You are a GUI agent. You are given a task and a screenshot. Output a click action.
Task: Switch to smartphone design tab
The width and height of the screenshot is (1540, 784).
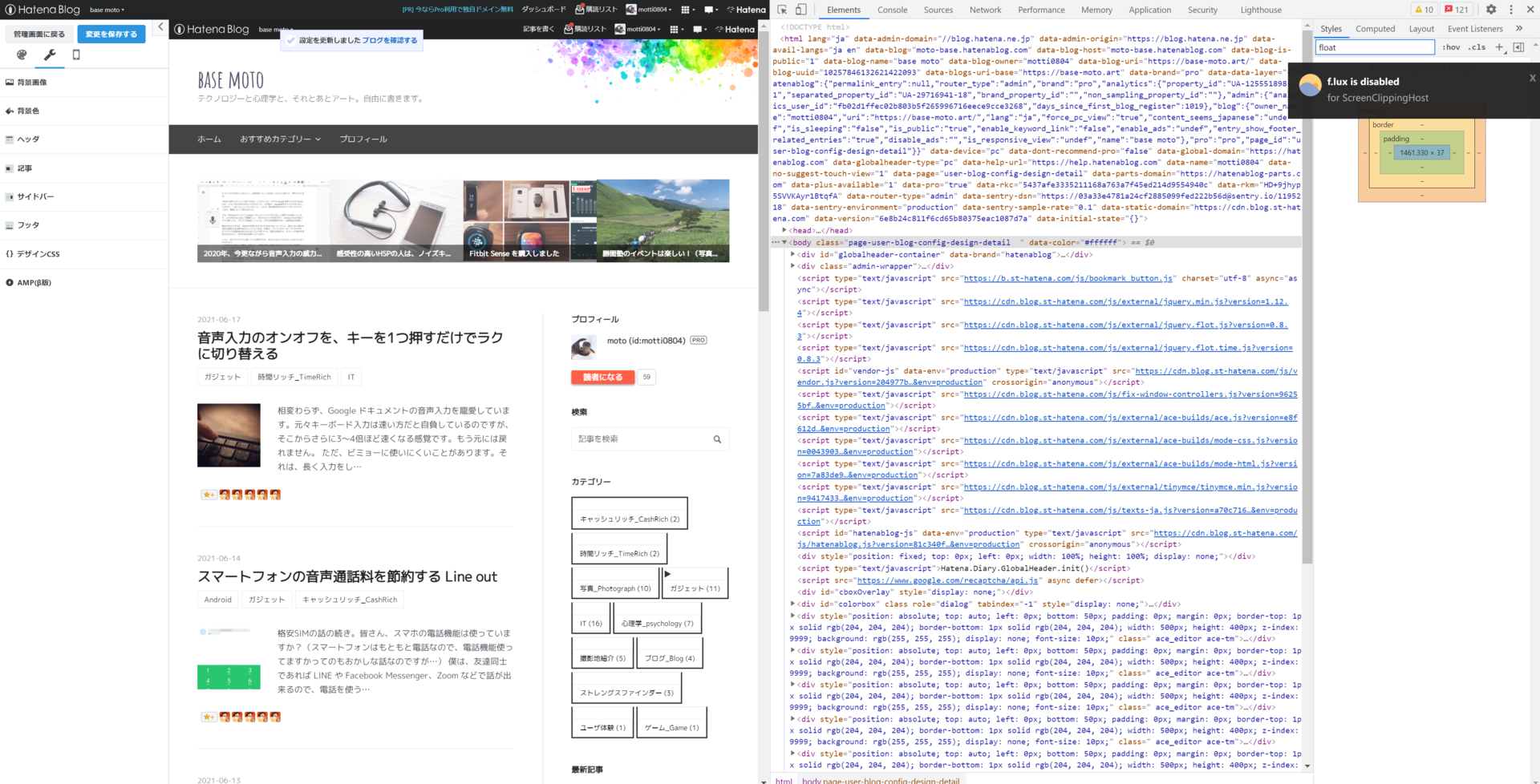tap(76, 55)
